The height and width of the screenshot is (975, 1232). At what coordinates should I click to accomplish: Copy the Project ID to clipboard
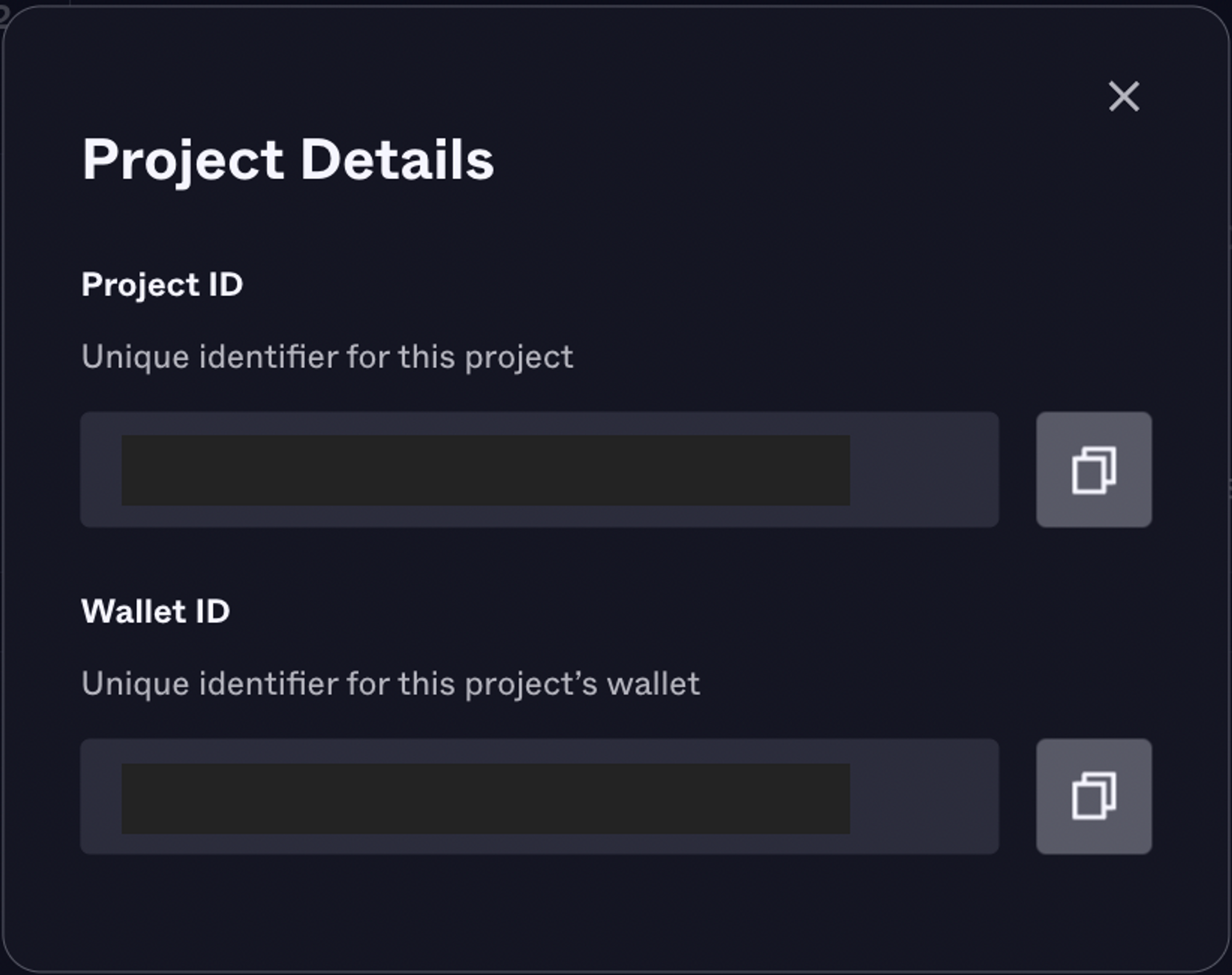(1093, 470)
